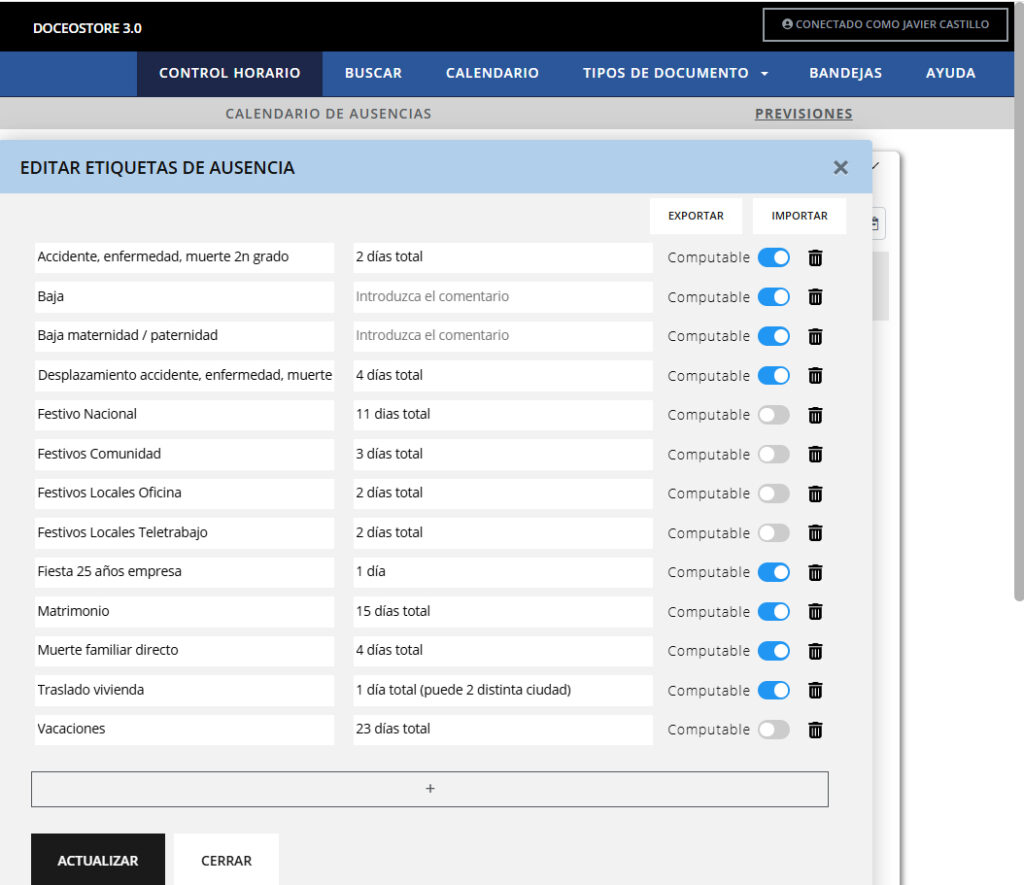Turn on Computable for Festivos Locales Oficina
Screen dimensions: 1024x885
774,494
